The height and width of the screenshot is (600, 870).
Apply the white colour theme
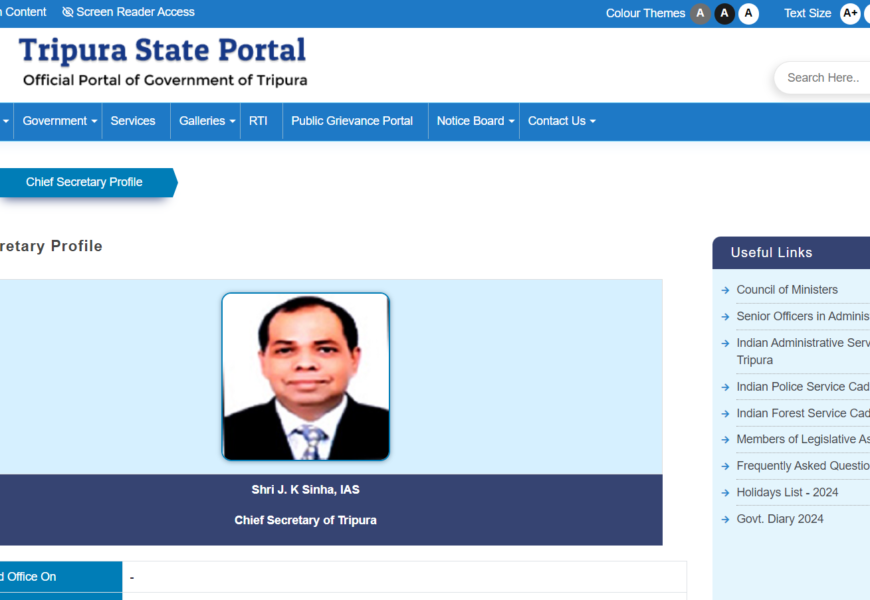749,13
